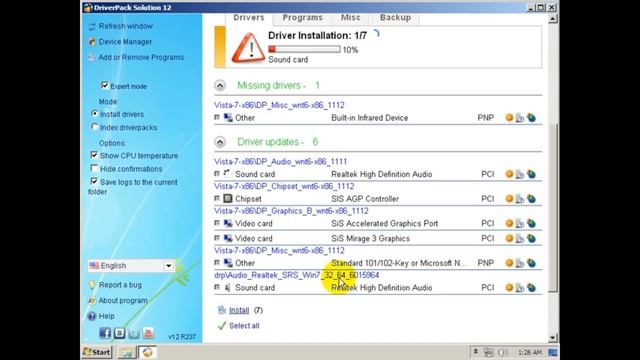
Task: Check the Standard 101/102-Key row checkbox
Action: coord(217,262)
